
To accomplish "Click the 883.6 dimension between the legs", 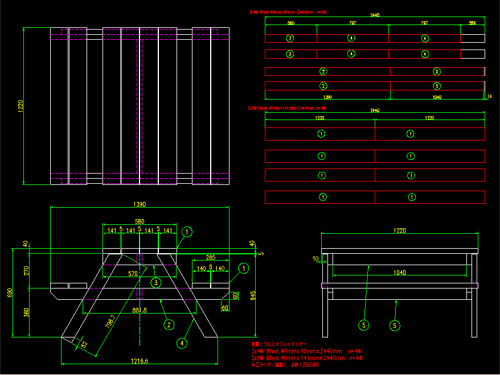I will click(x=139, y=310).
